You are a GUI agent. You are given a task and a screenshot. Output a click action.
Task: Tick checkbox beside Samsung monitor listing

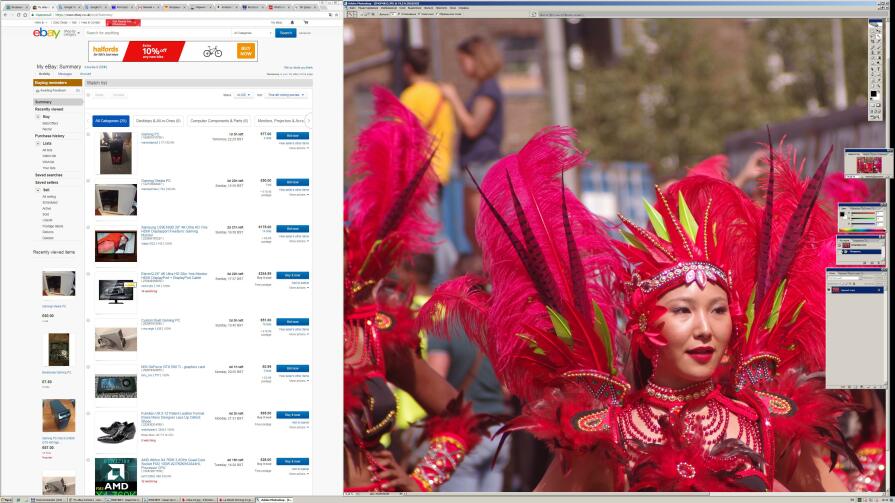[x=88, y=228]
